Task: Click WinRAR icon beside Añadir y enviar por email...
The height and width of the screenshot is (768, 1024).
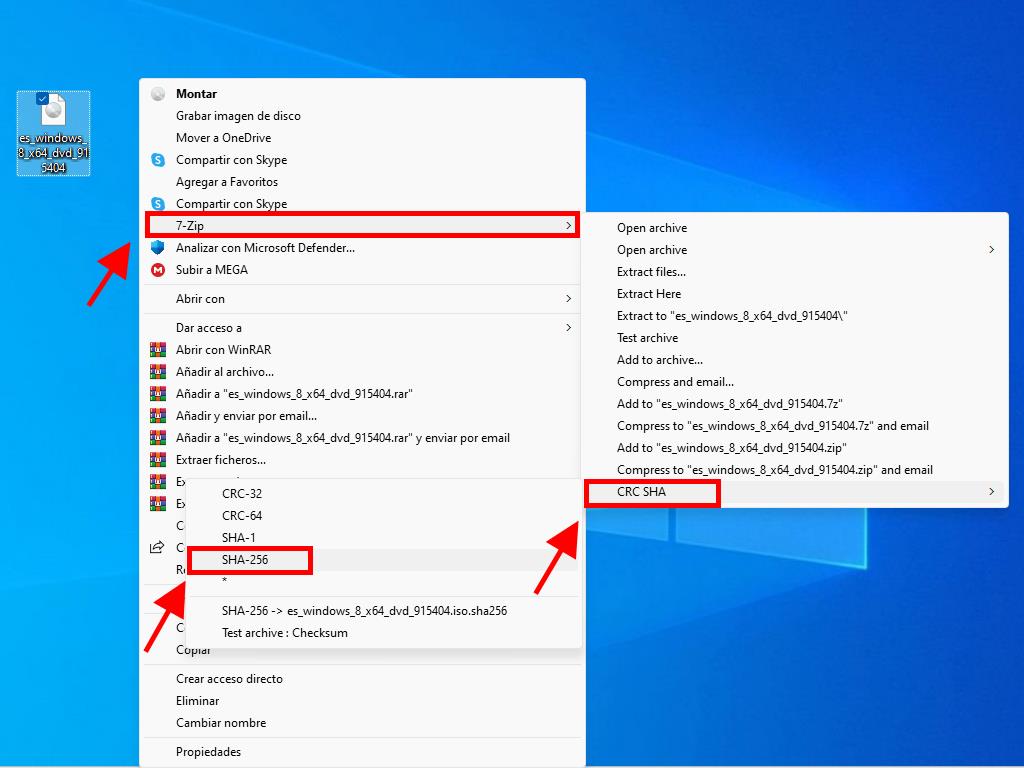Action: click(x=158, y=415)
